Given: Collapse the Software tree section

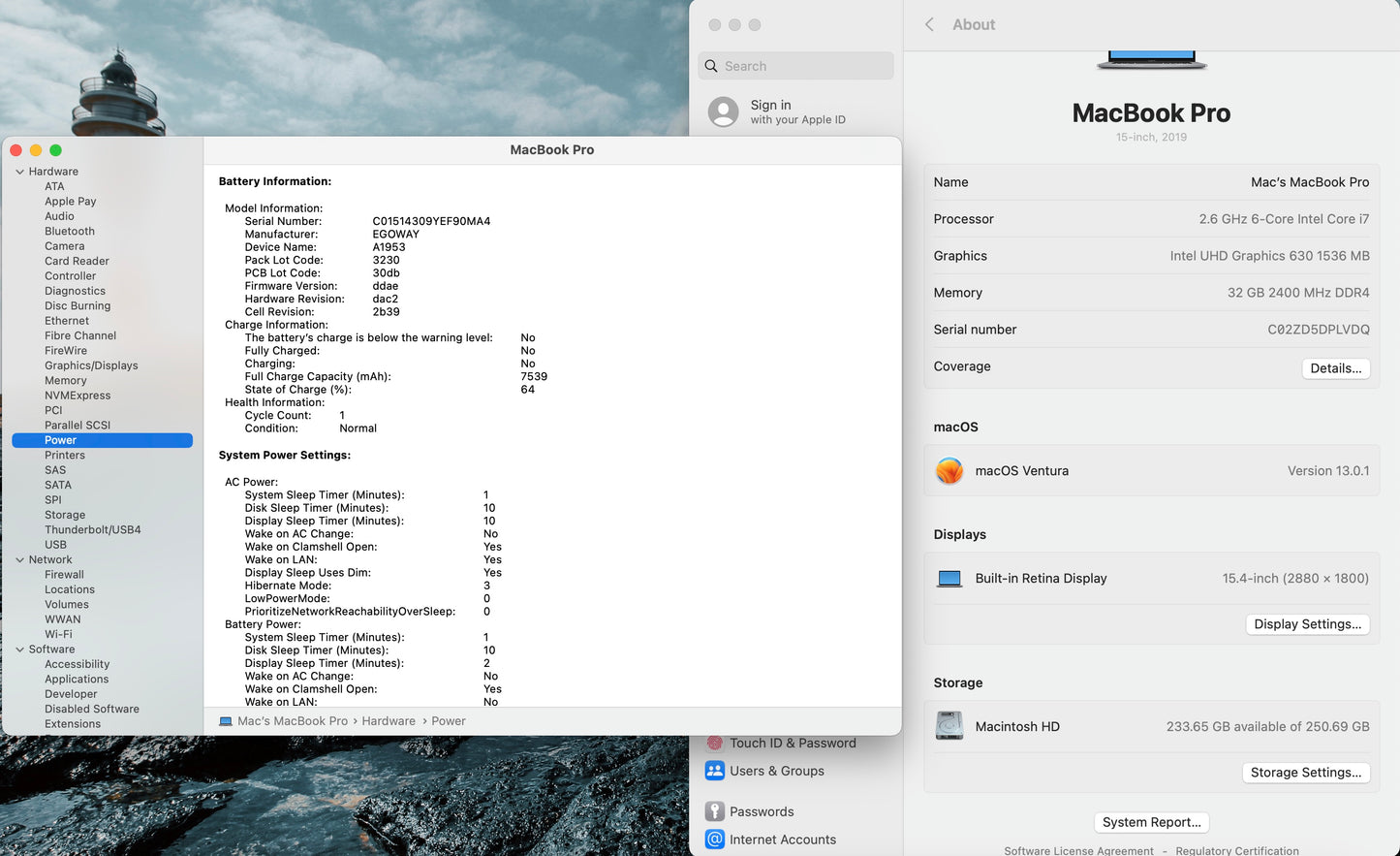Looking at the screenshot, I should 19,650.
